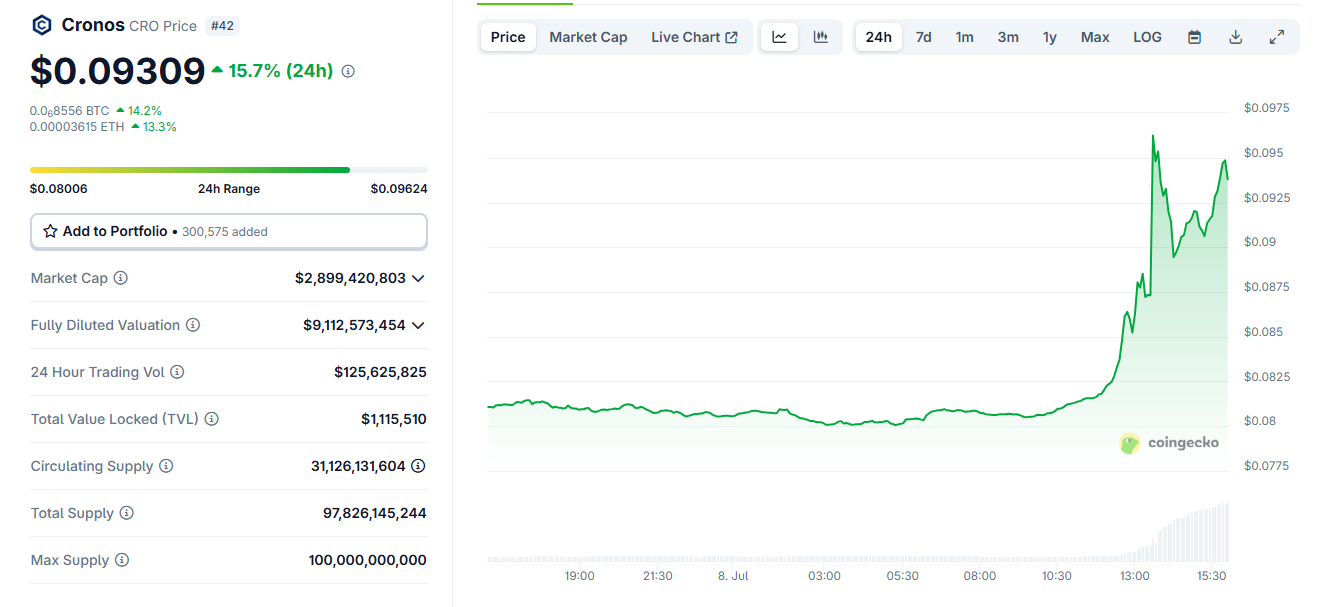Click the 300,575 added text
The width and height of the screenshot is (1323, 607).
(225, 232)
